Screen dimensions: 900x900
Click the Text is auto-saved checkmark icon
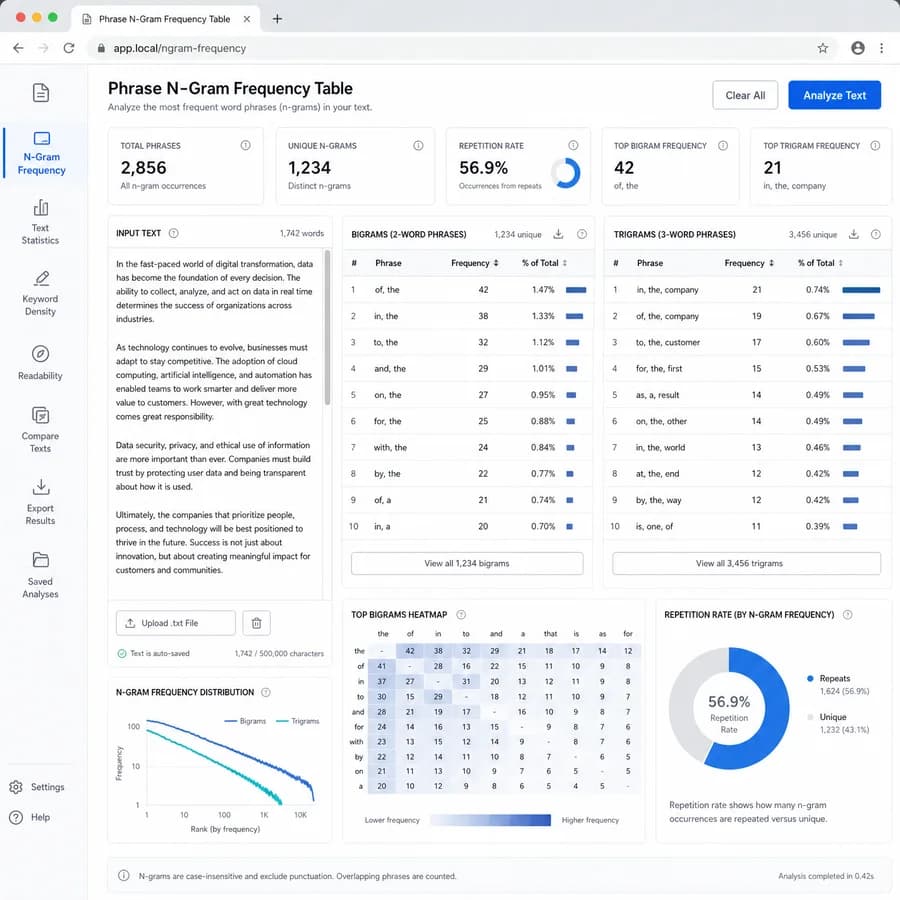122,653
